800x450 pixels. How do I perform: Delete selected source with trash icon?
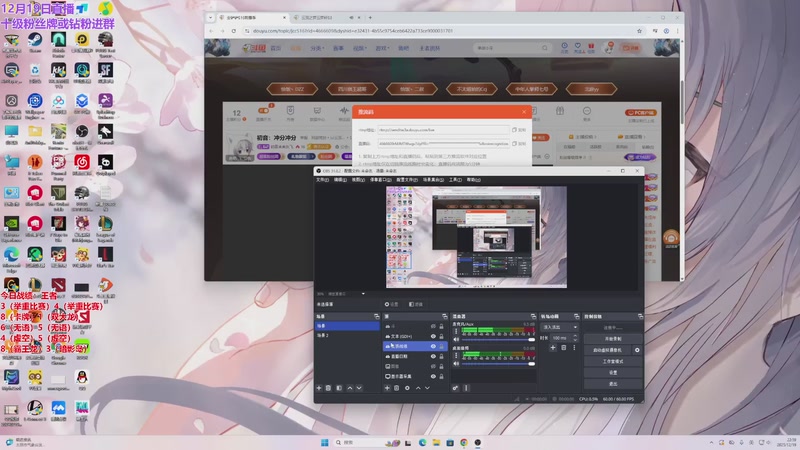396,388
